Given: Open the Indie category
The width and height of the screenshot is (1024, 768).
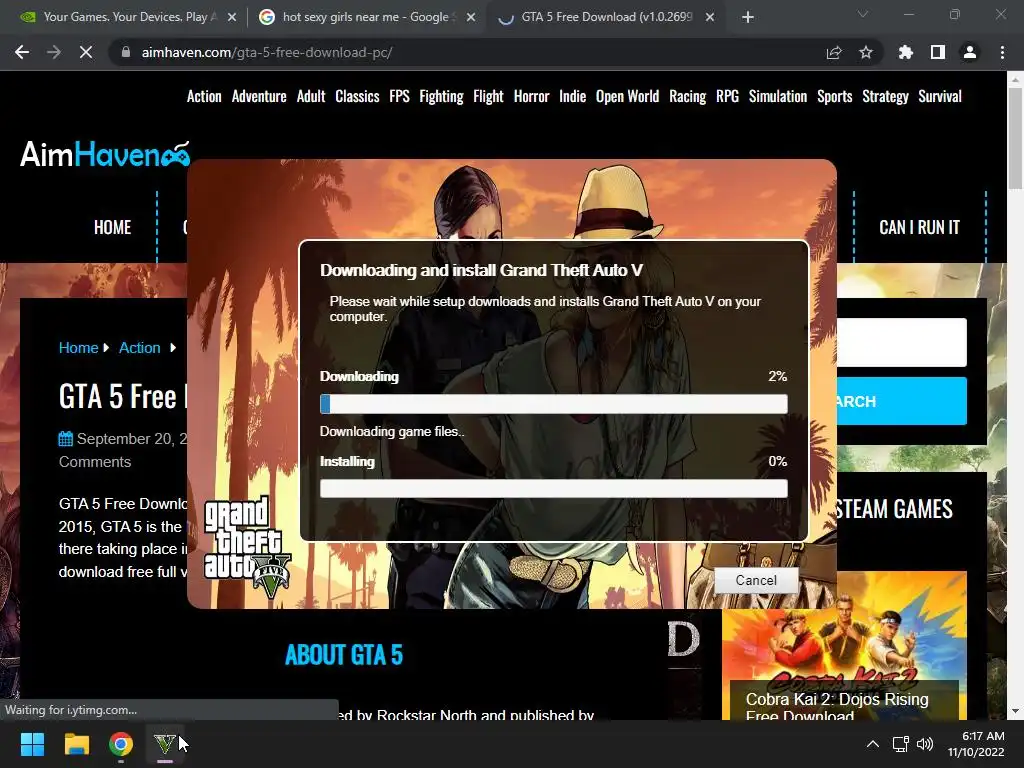Looking at the screenshot, I should coord(573,97).
